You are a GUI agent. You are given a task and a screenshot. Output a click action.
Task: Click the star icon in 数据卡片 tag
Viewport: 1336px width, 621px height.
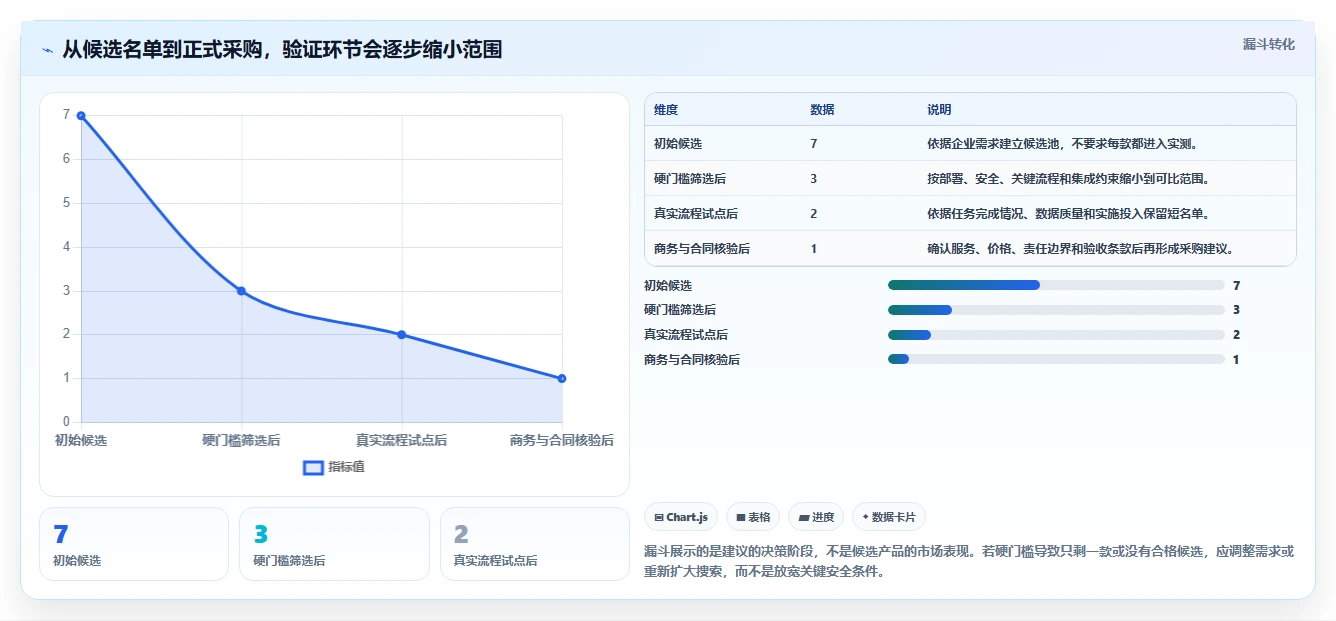click(865, 517)
